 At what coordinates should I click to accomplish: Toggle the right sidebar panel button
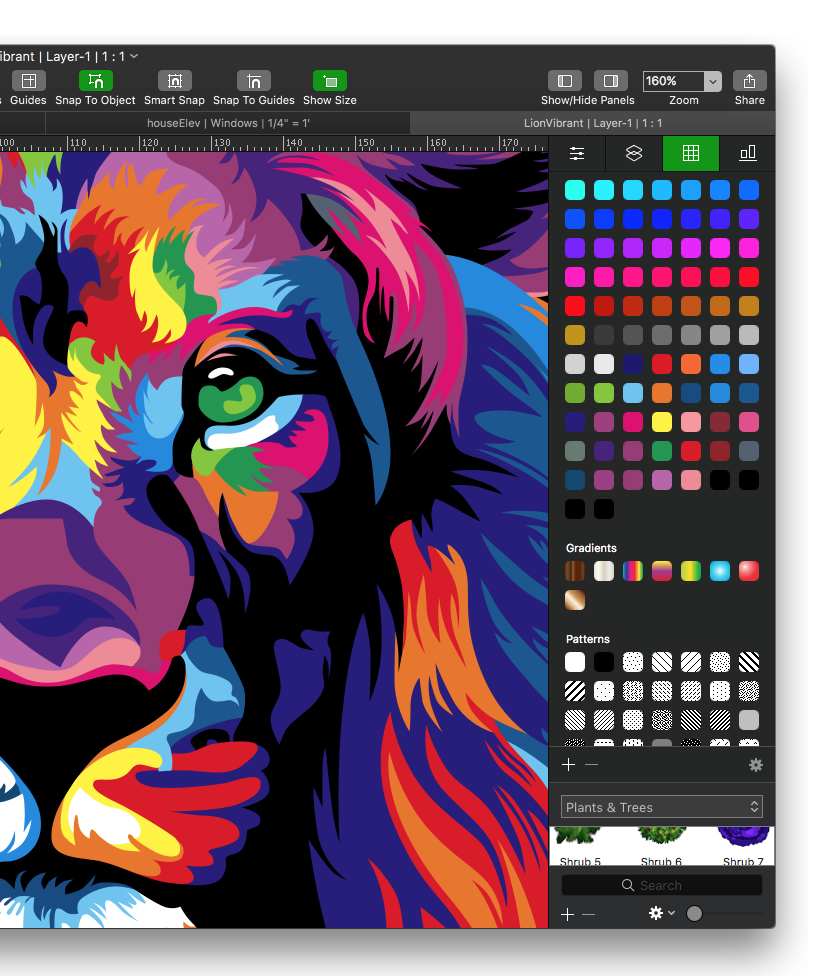(611, 81)
